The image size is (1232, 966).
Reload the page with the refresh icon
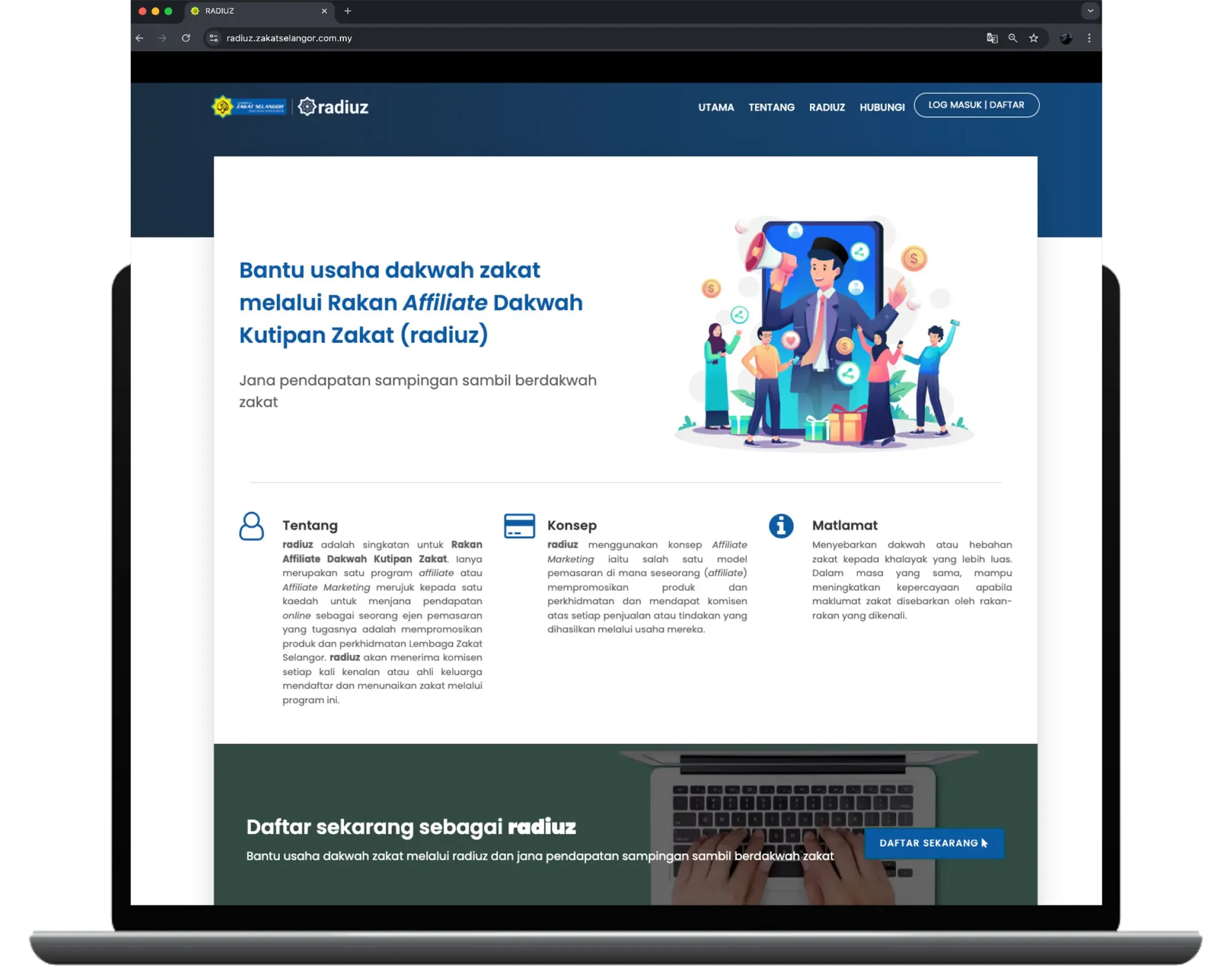pos(186,38)
